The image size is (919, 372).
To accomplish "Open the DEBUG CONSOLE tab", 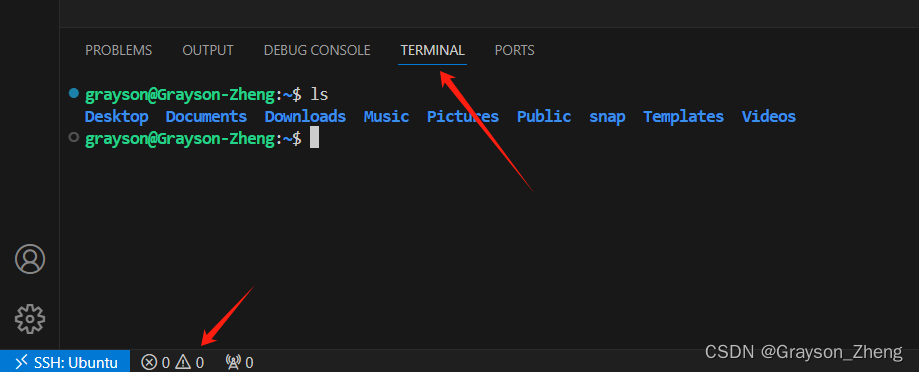I will [317, 50].
